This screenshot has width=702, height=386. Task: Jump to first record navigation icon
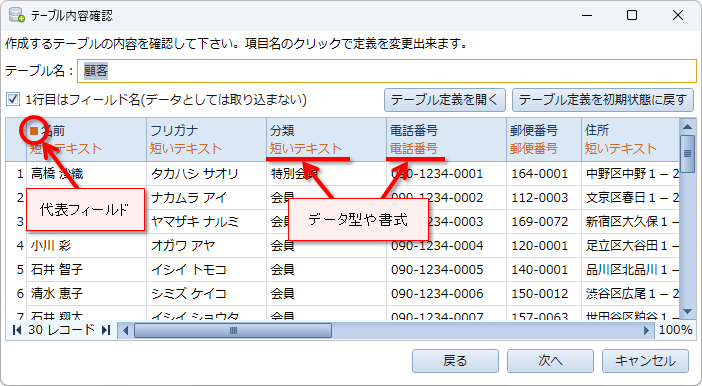(x=17, y=330)
